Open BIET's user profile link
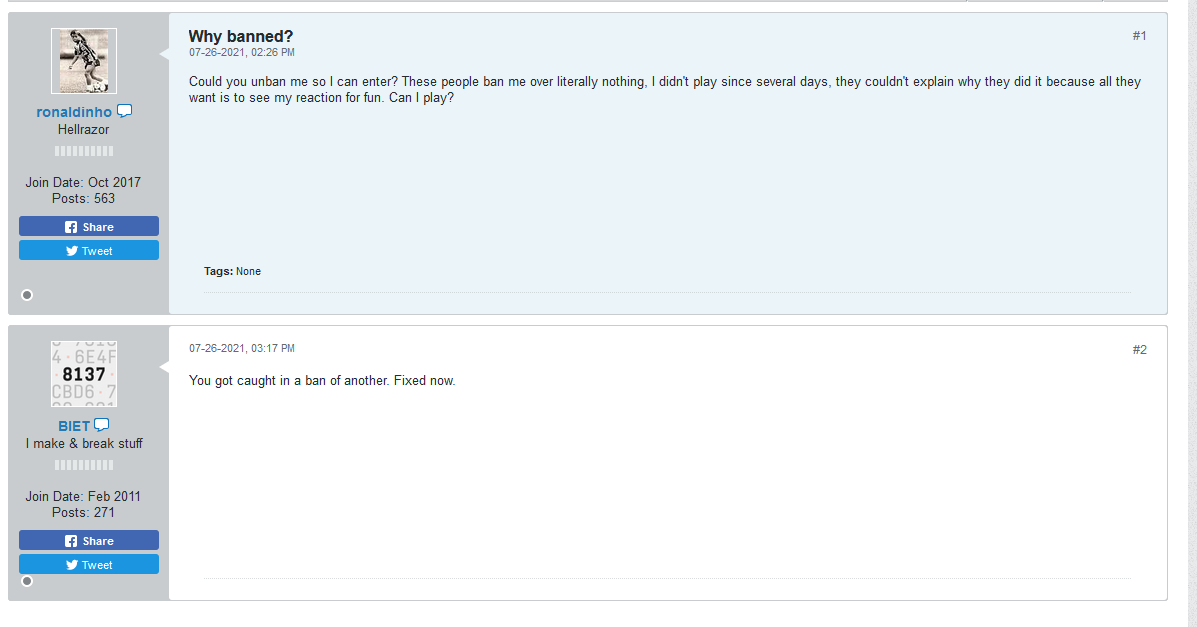Image resolution: width=1197 pixels, height=627 pixels. pyautogui.click(x=73, y=426)
